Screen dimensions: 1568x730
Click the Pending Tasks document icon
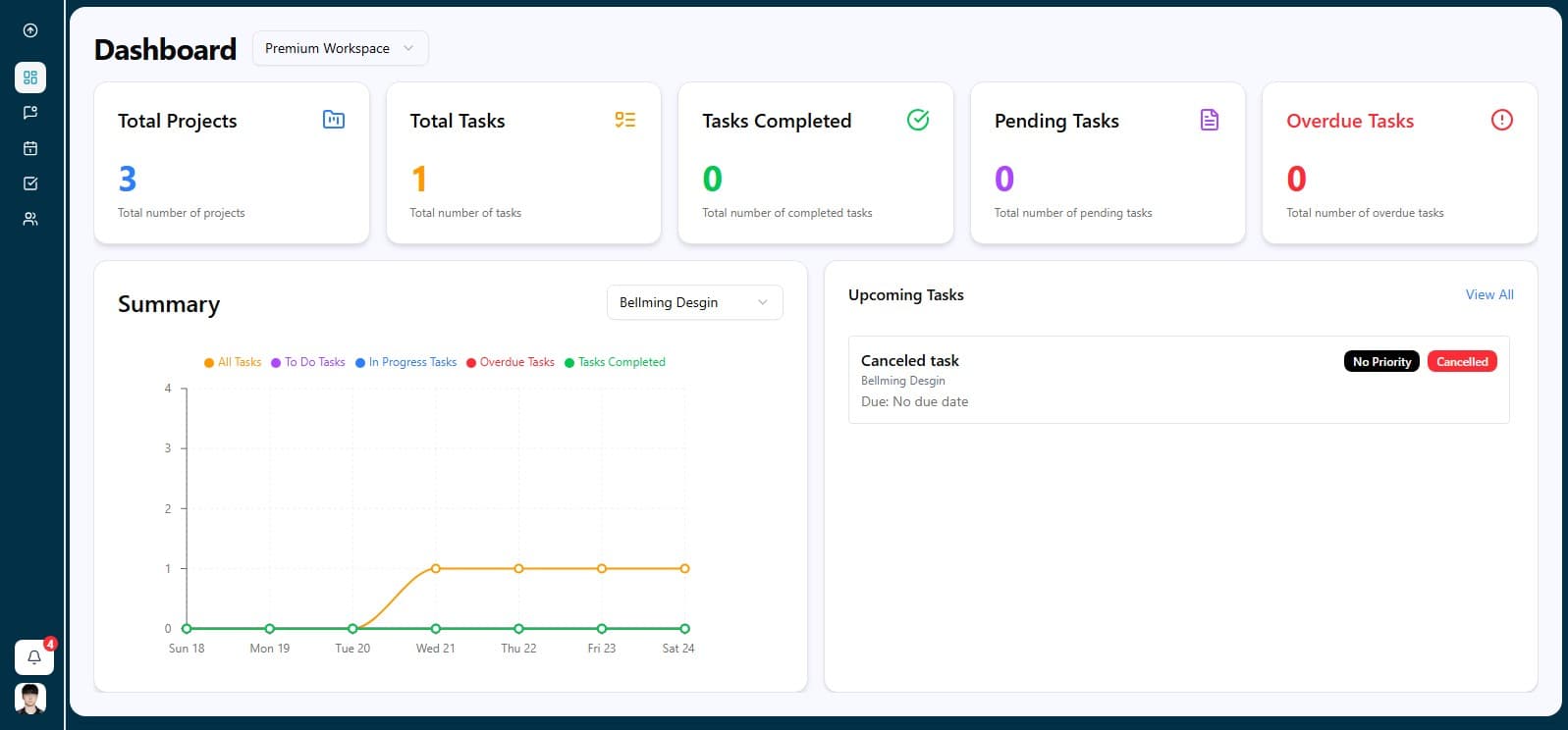coord(1210,120)
